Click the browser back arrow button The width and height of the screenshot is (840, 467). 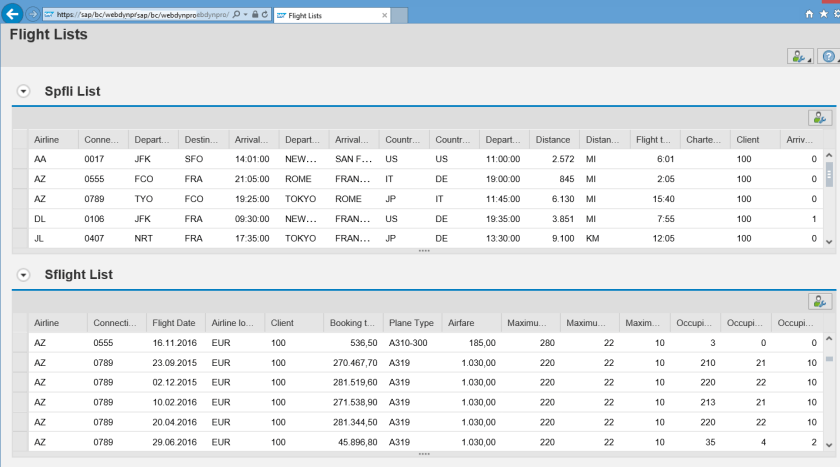pyautogui.click(x=13, y=14)
